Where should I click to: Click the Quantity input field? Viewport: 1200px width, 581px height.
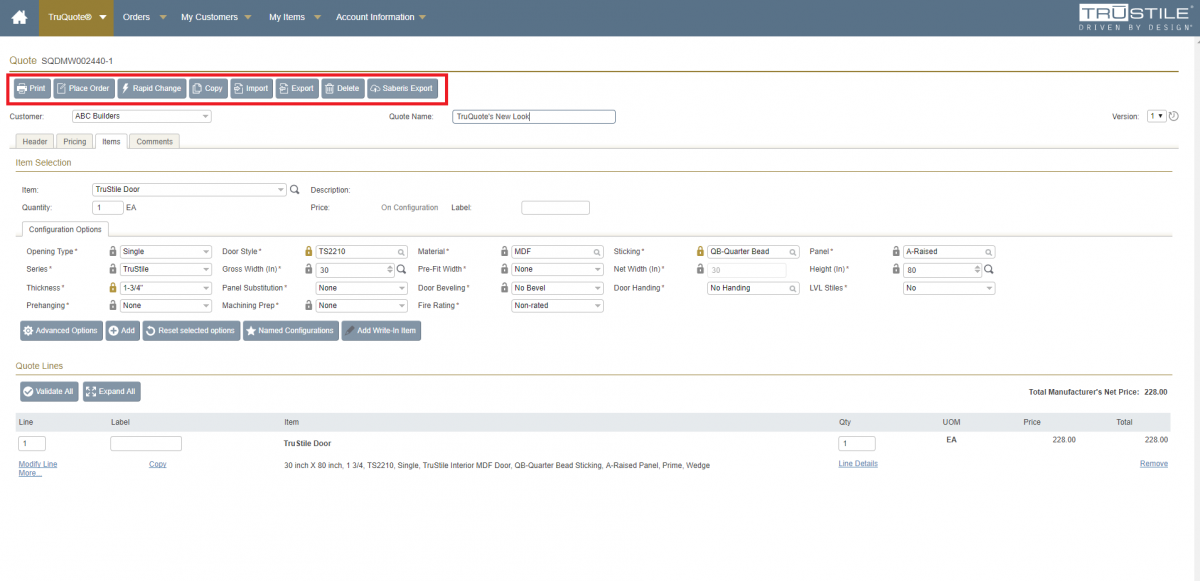coord(107,208)
